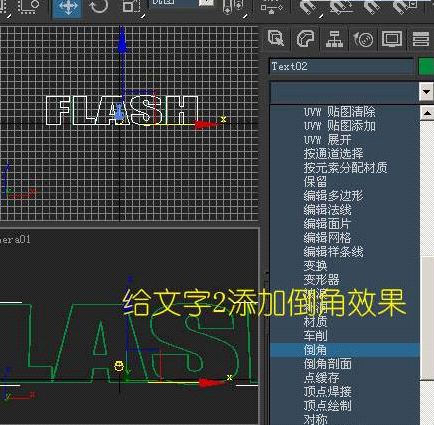This screenshot has height=425, width=434.
Task: Click the Text02 object name field
Action: click(341, 66)
